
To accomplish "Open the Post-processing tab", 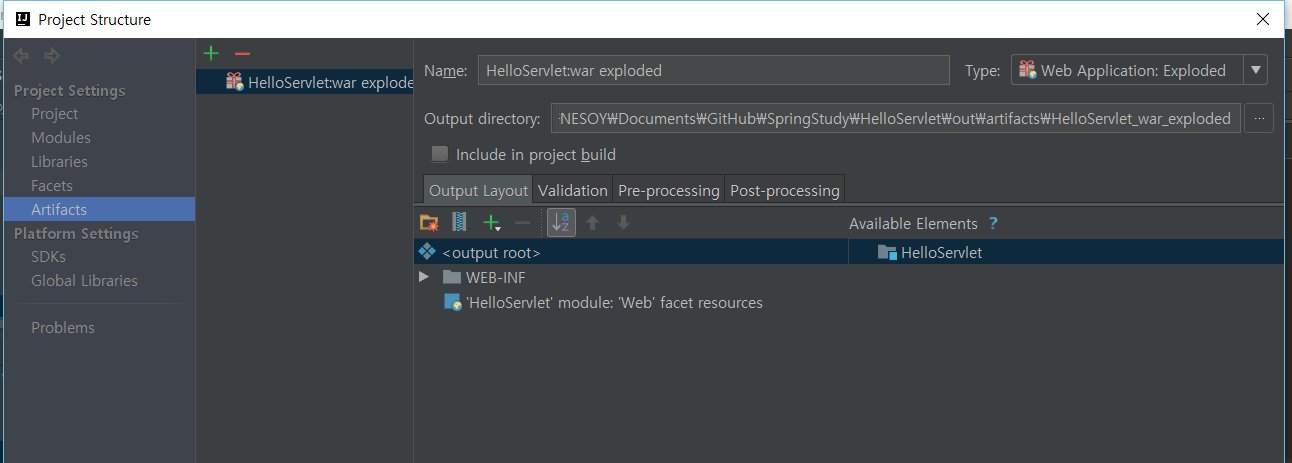I will click(x=785, y=190).
